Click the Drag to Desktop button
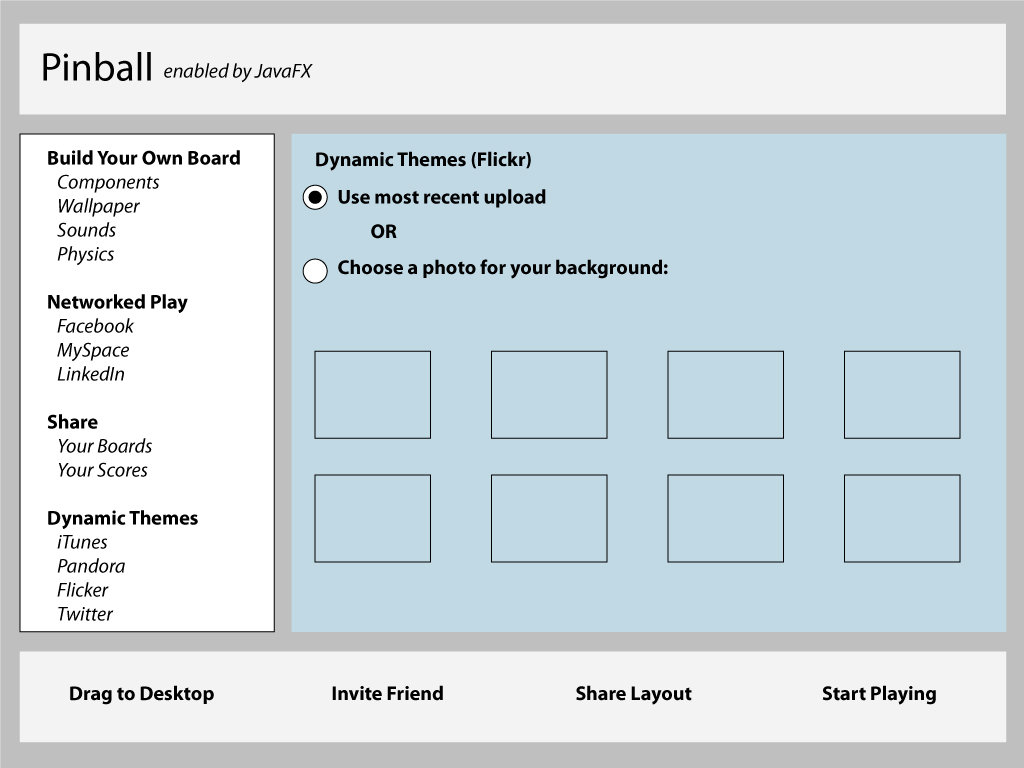The height and width of the screenshot is (768, 1024). click(141, 694)
